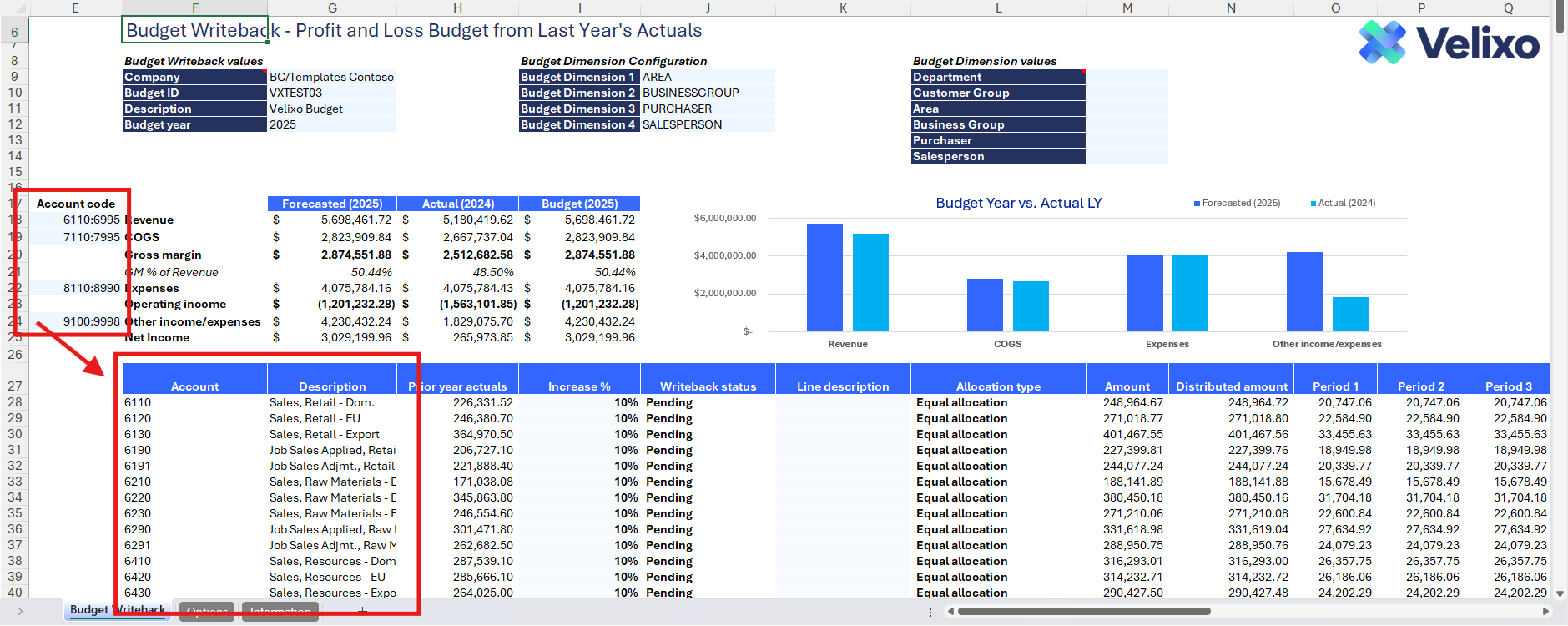Image resolution: width=1568 pixels, height=626 pixels.
Task: Select the empty Department value cell
Action: pyautogui.click(x=1127, y=77)
